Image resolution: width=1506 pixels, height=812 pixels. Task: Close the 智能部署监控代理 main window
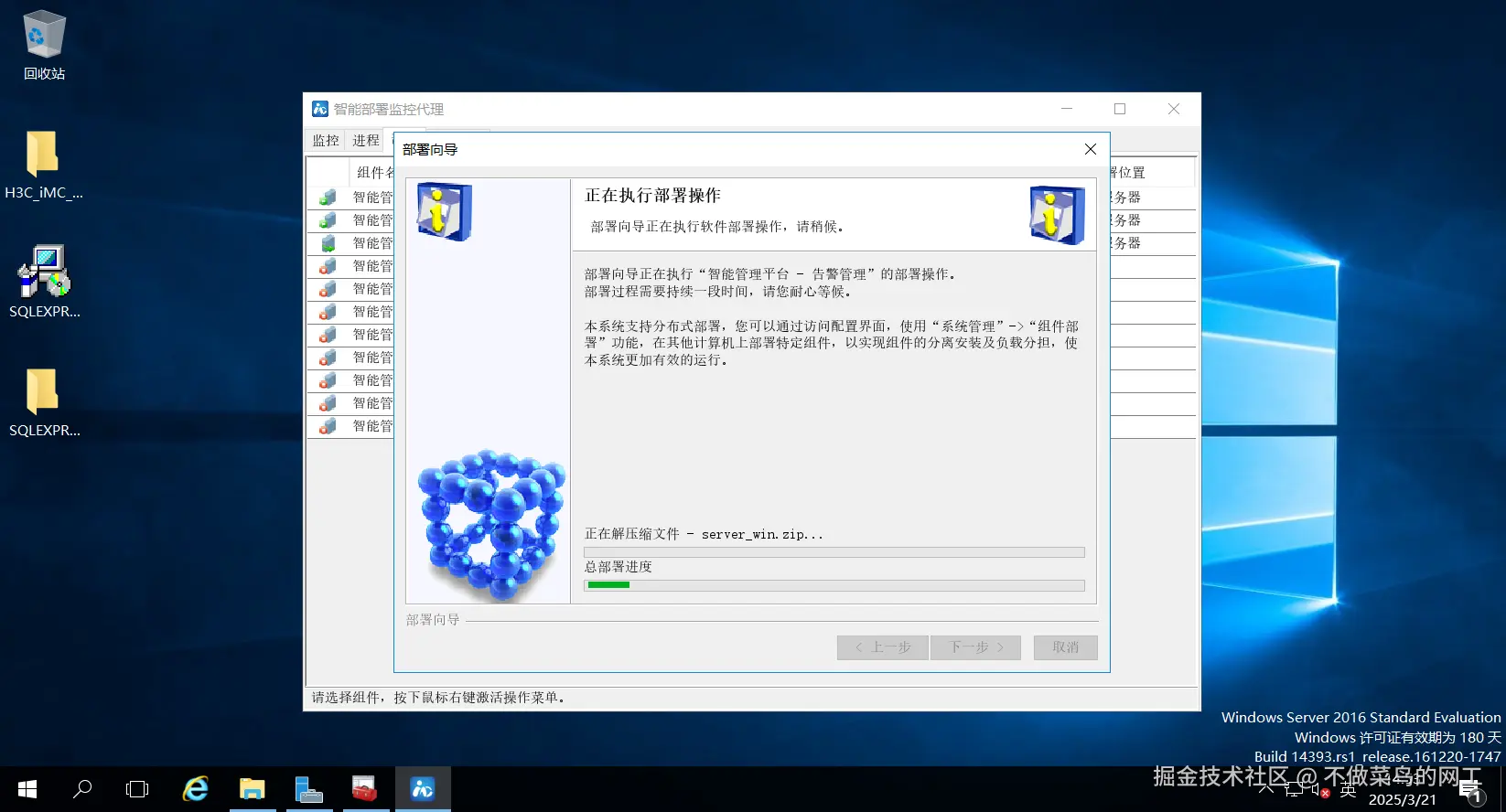coord(1174,109)
